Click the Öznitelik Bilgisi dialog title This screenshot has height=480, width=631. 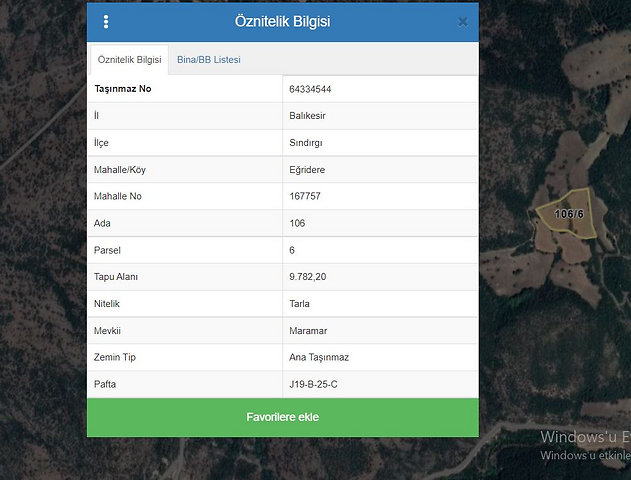pyautogui.click(x=282, y=22)
